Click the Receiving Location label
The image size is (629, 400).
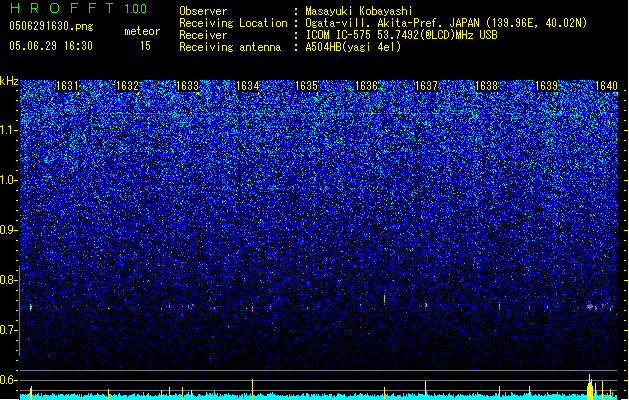(x=233, y=23)
